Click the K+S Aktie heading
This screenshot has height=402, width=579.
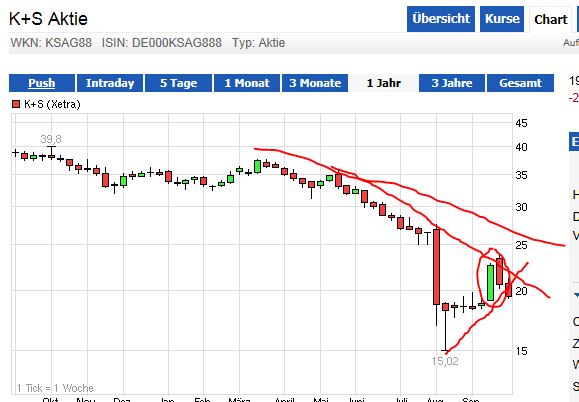coord(48,18)
